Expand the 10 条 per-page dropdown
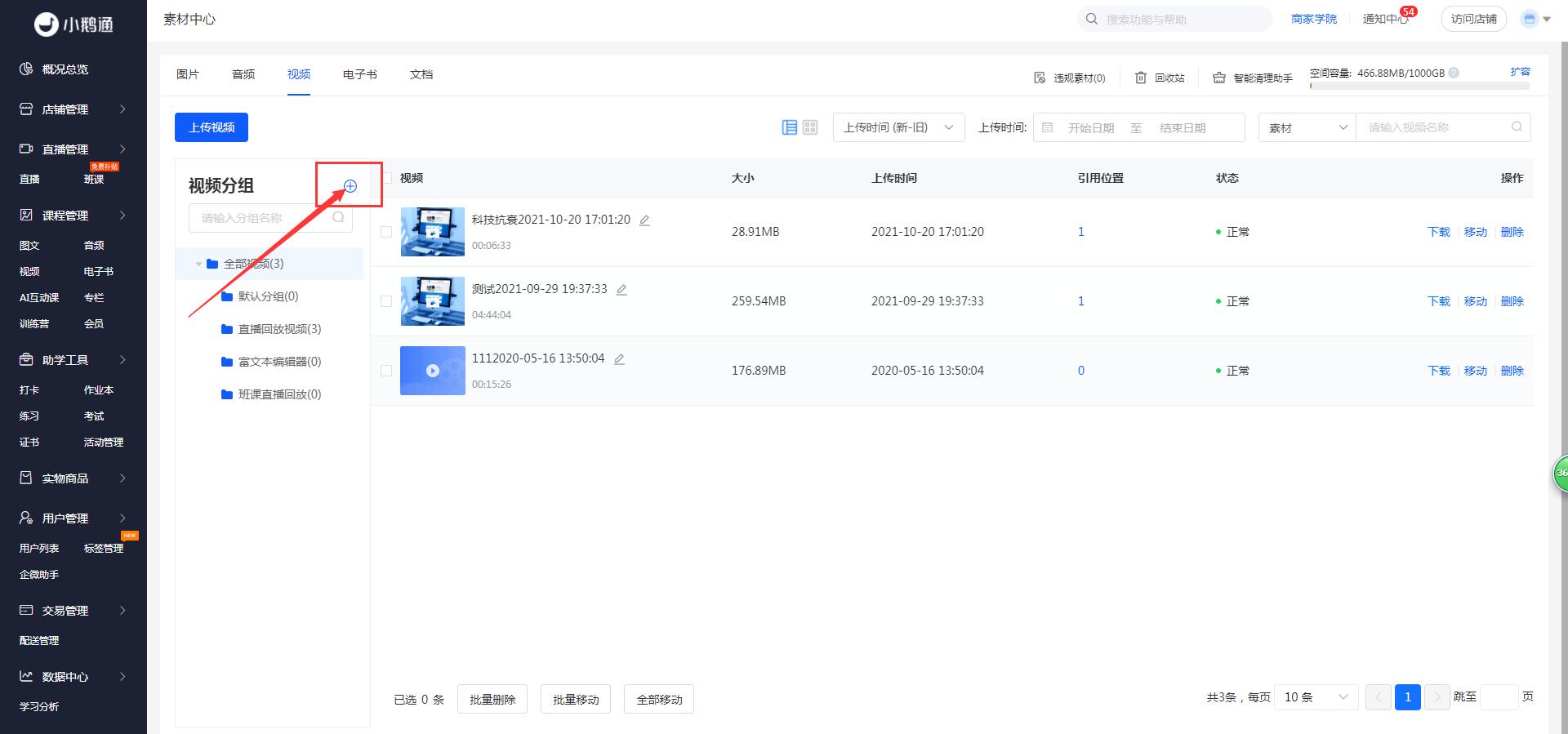 1316,697
